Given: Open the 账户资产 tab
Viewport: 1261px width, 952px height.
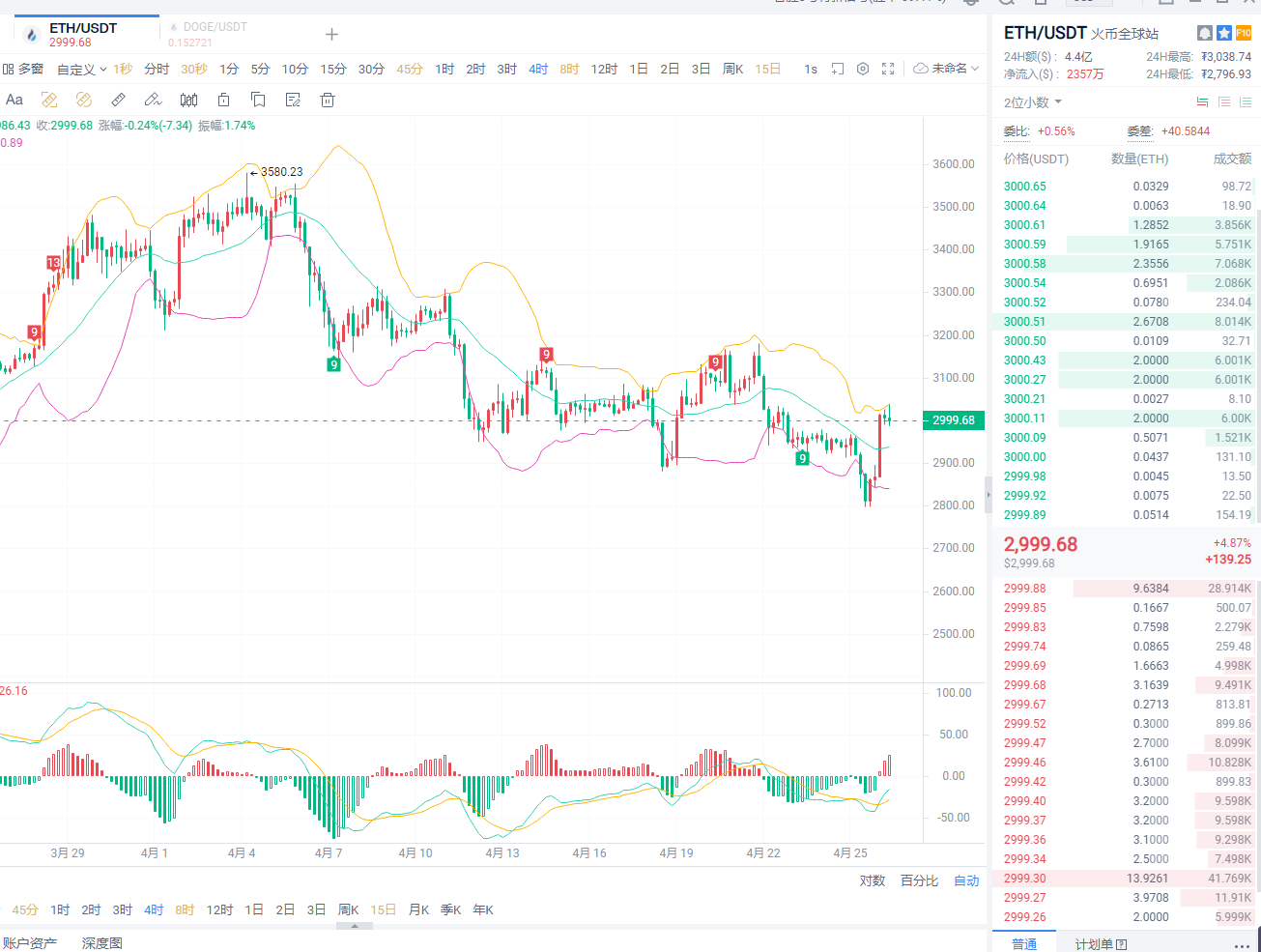Looking at the screenshot, I should tap(30, 943).
